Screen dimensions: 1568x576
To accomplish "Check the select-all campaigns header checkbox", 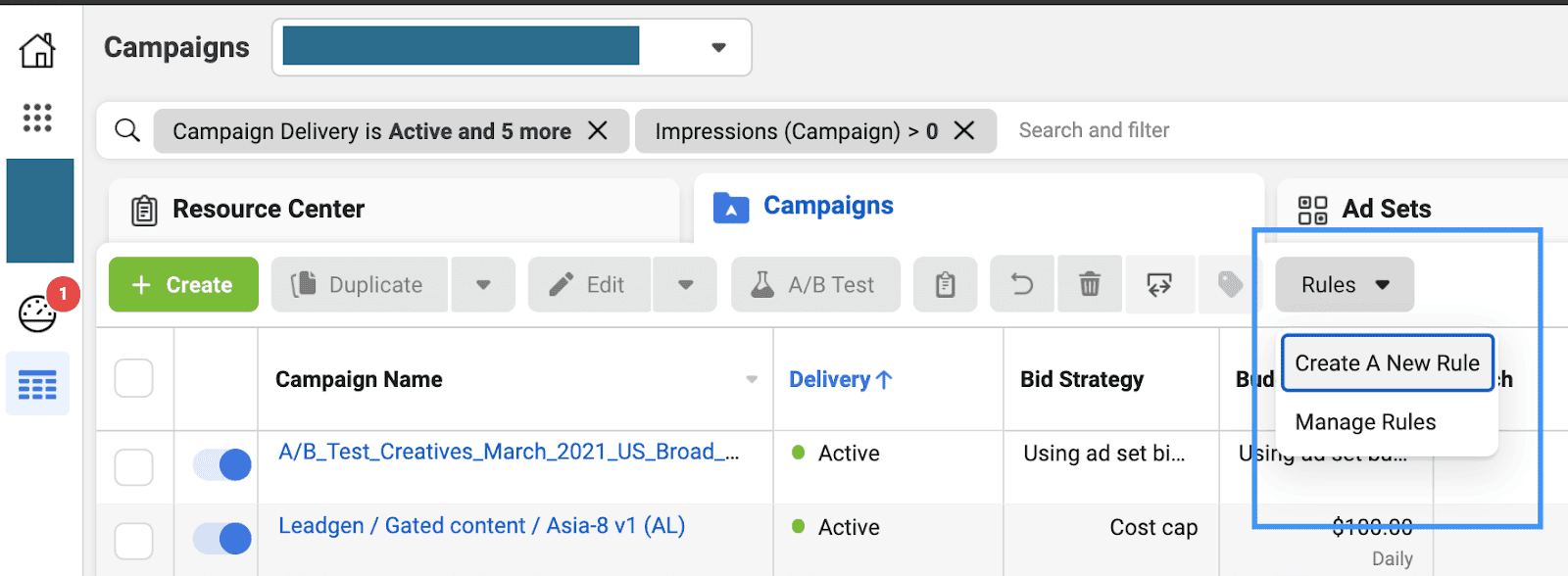I will [x=134, y=378].
